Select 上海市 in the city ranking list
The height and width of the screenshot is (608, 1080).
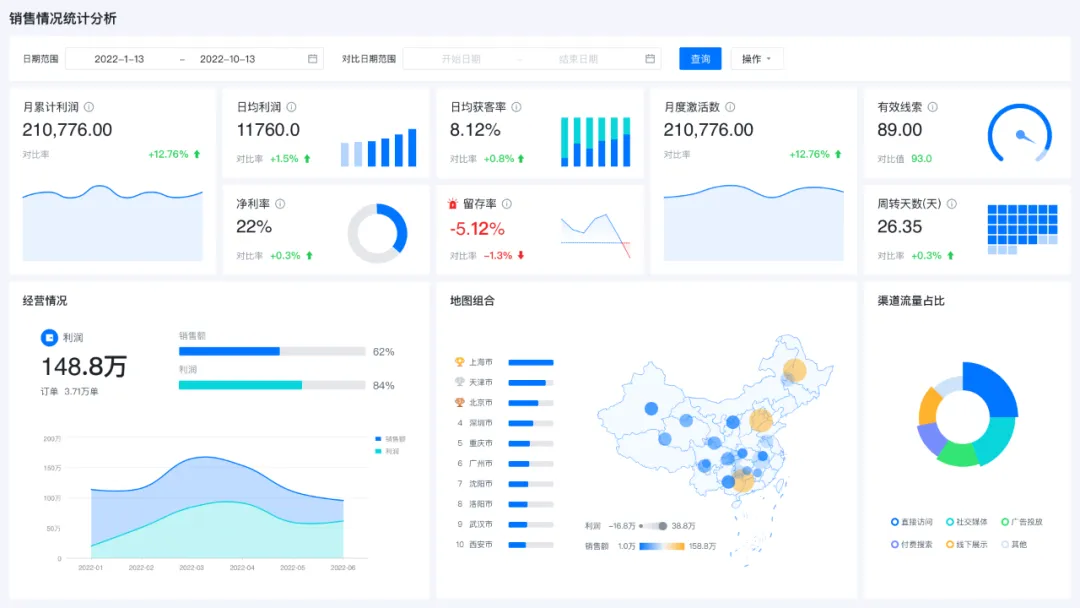tap(481, 362)
